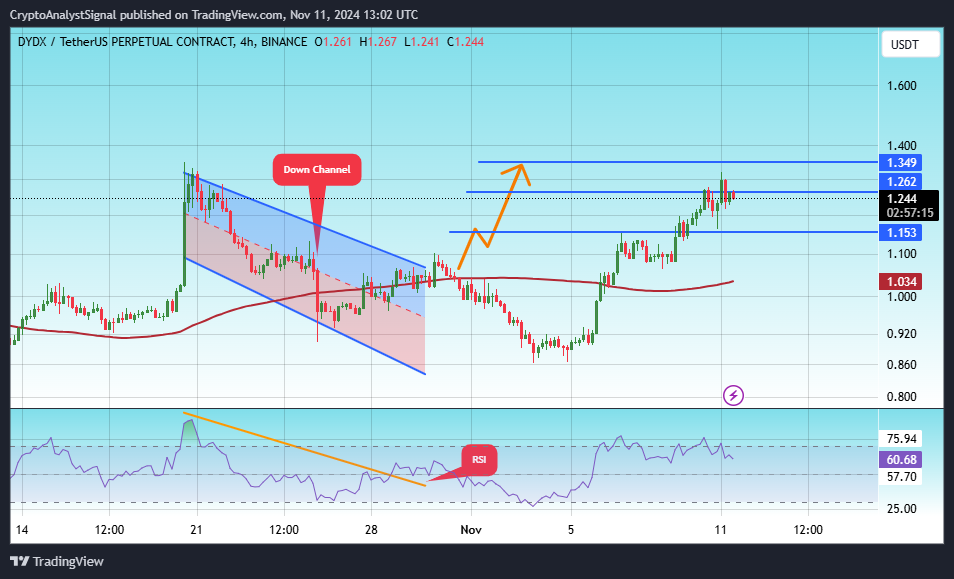The width and height of the screenshot is (954, 579).
Task: Click the 1.600 price axis label
Action: [x=901, y=86]
